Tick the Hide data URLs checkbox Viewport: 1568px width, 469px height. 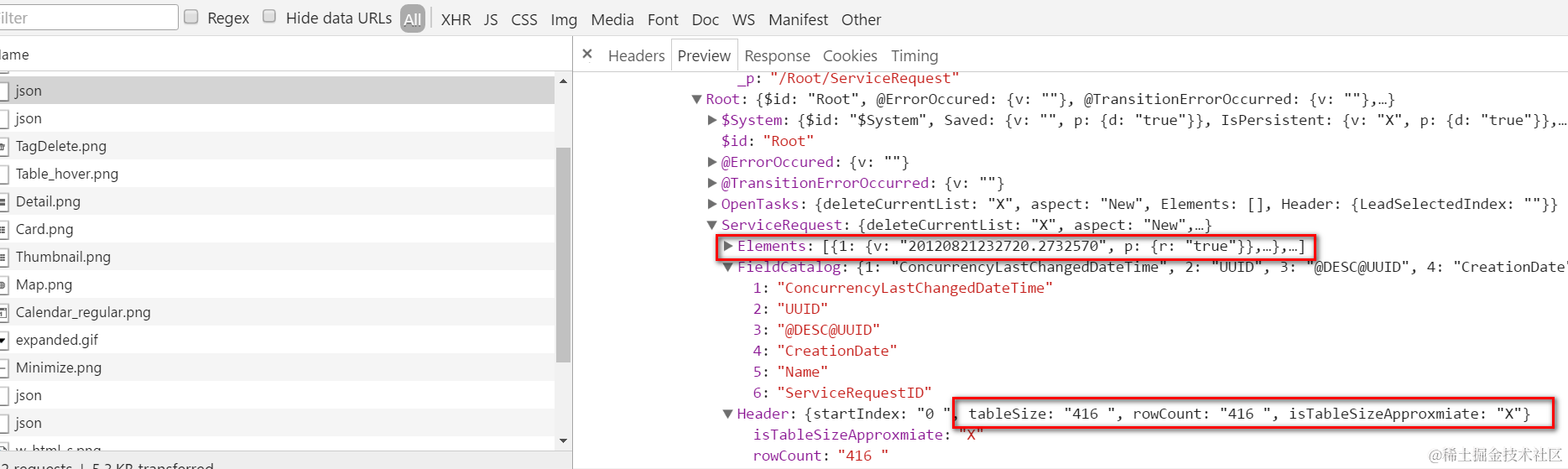[269, 17]
